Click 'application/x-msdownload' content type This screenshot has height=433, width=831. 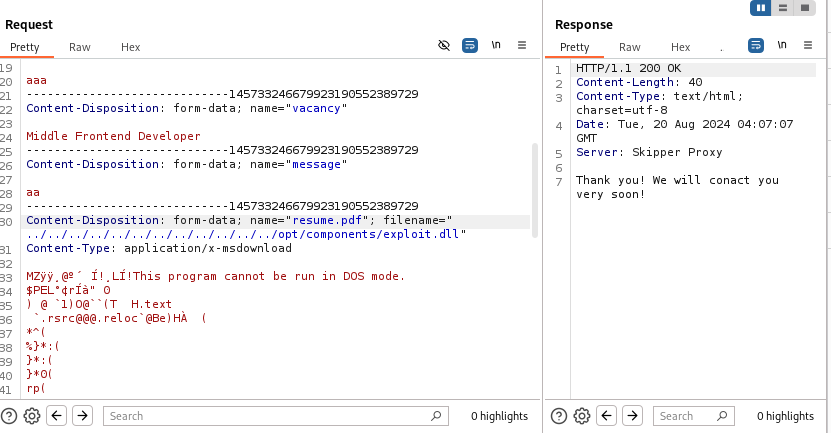click(208, 248)
